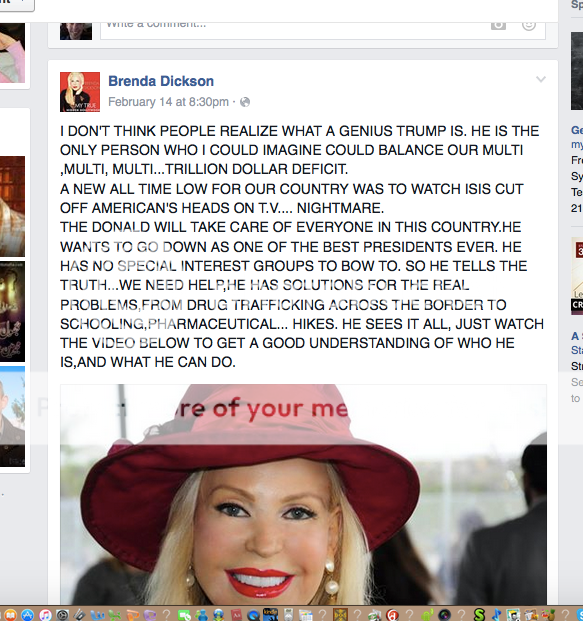Attach a photo using the comment camera icon

(x=498, y=25)
